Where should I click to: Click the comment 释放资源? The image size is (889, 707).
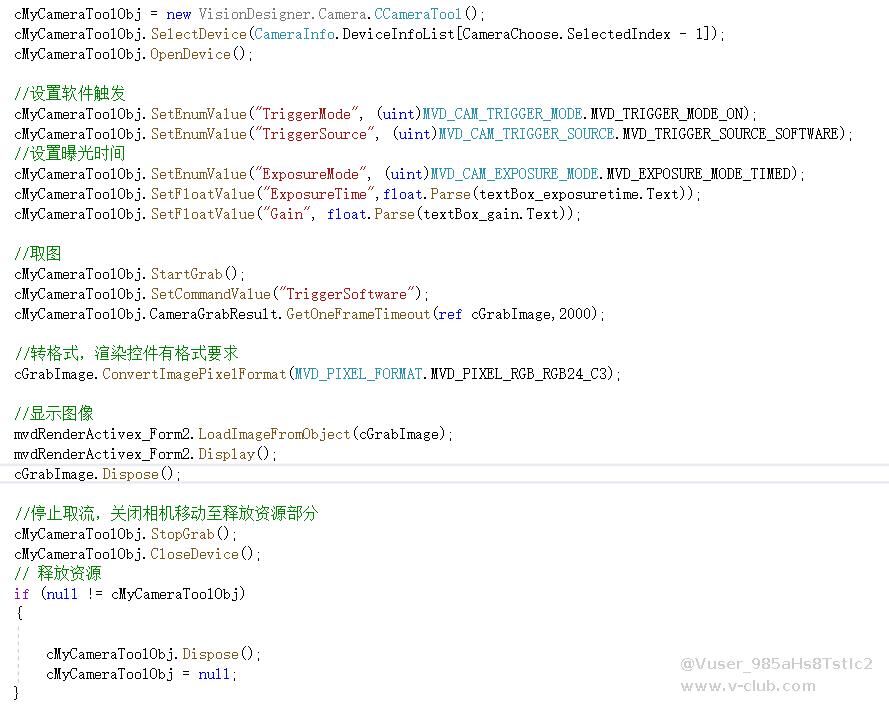coord(58,573)
